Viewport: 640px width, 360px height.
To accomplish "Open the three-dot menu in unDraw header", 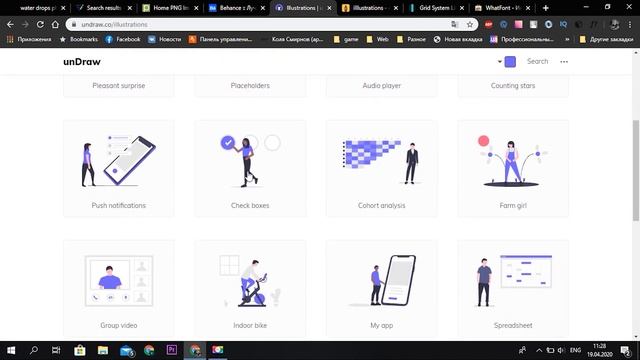I will [564, 62].
